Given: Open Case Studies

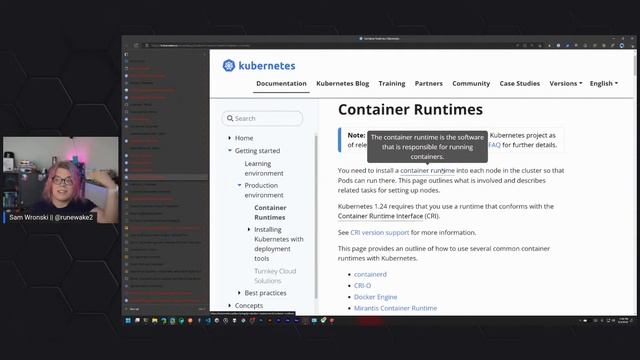Looking at the screenshot, I should pyautogui.click(x=520, y=83).
